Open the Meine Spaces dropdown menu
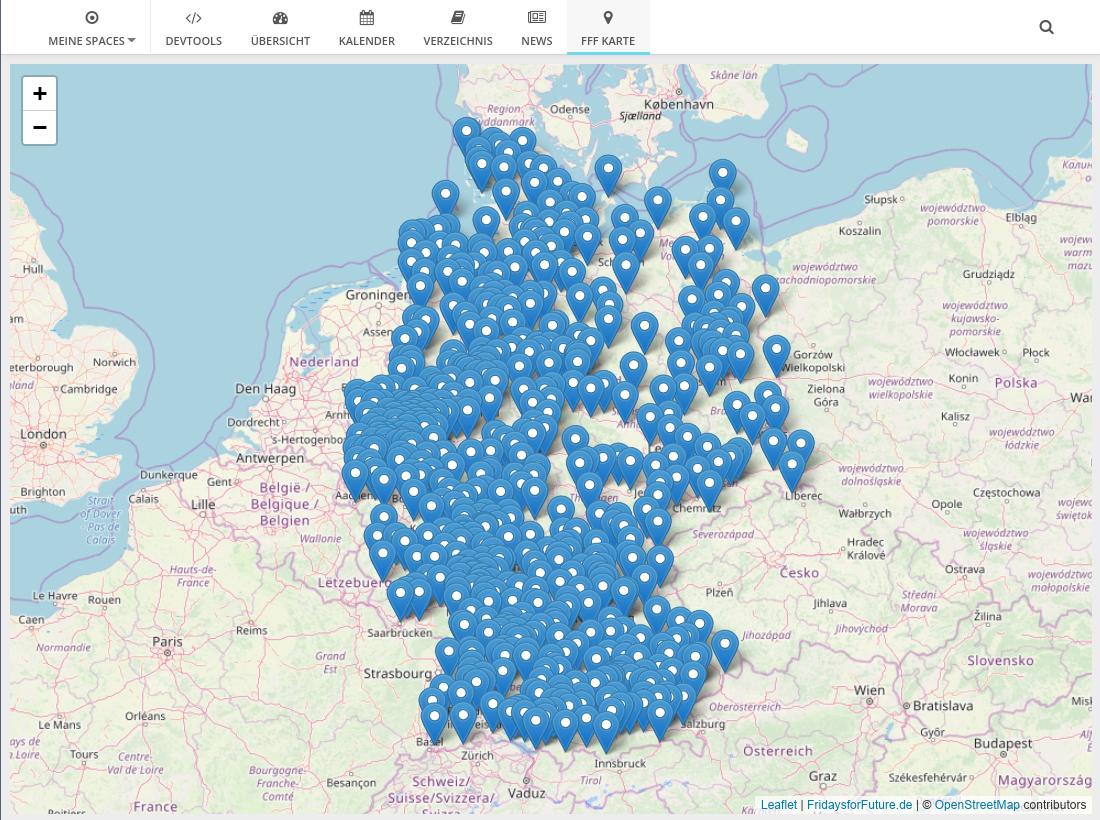 coord(92,28)
